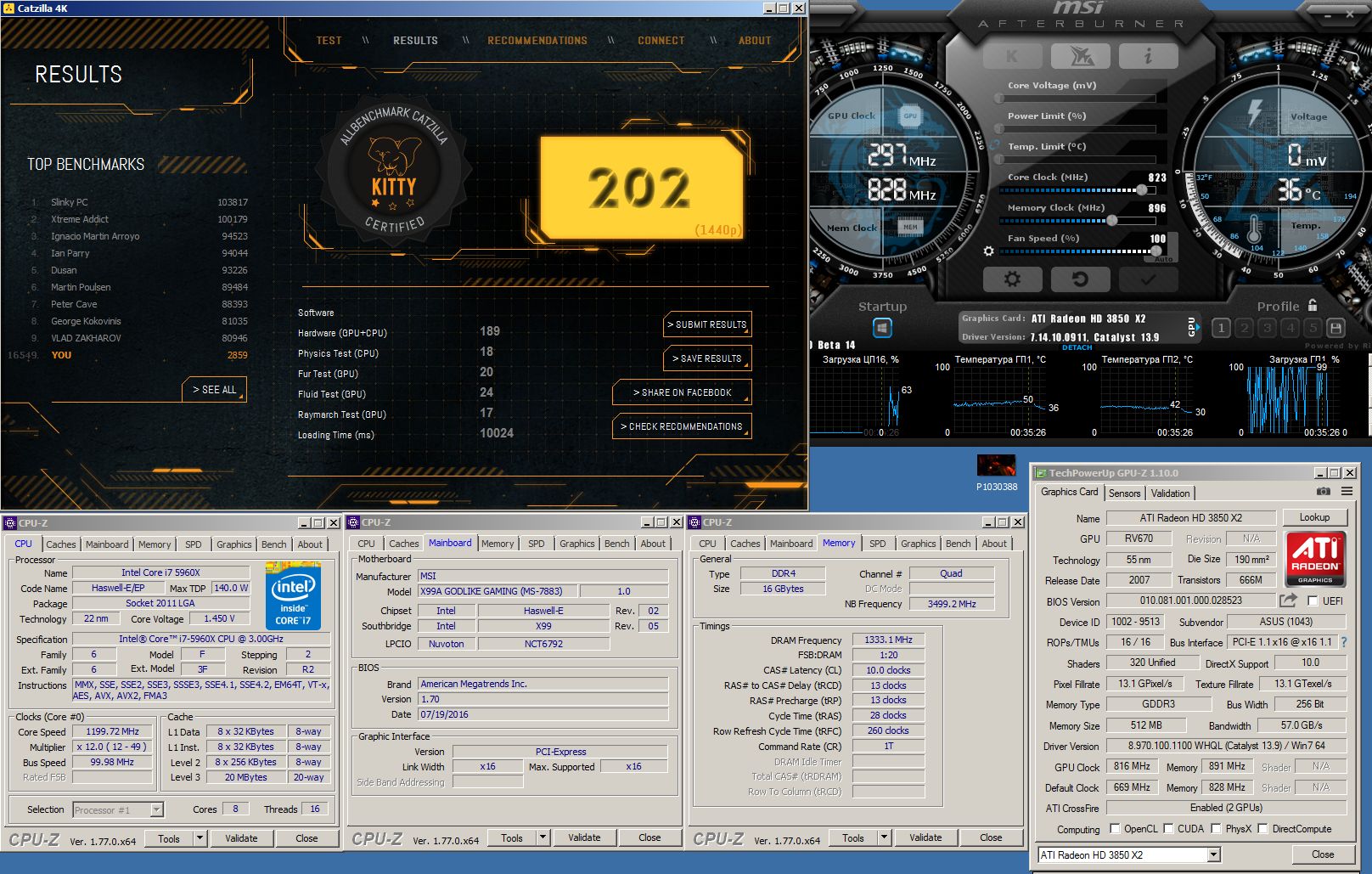Open the Processor #1 selection dropdown in CPU-Z

tap(118, 809)
